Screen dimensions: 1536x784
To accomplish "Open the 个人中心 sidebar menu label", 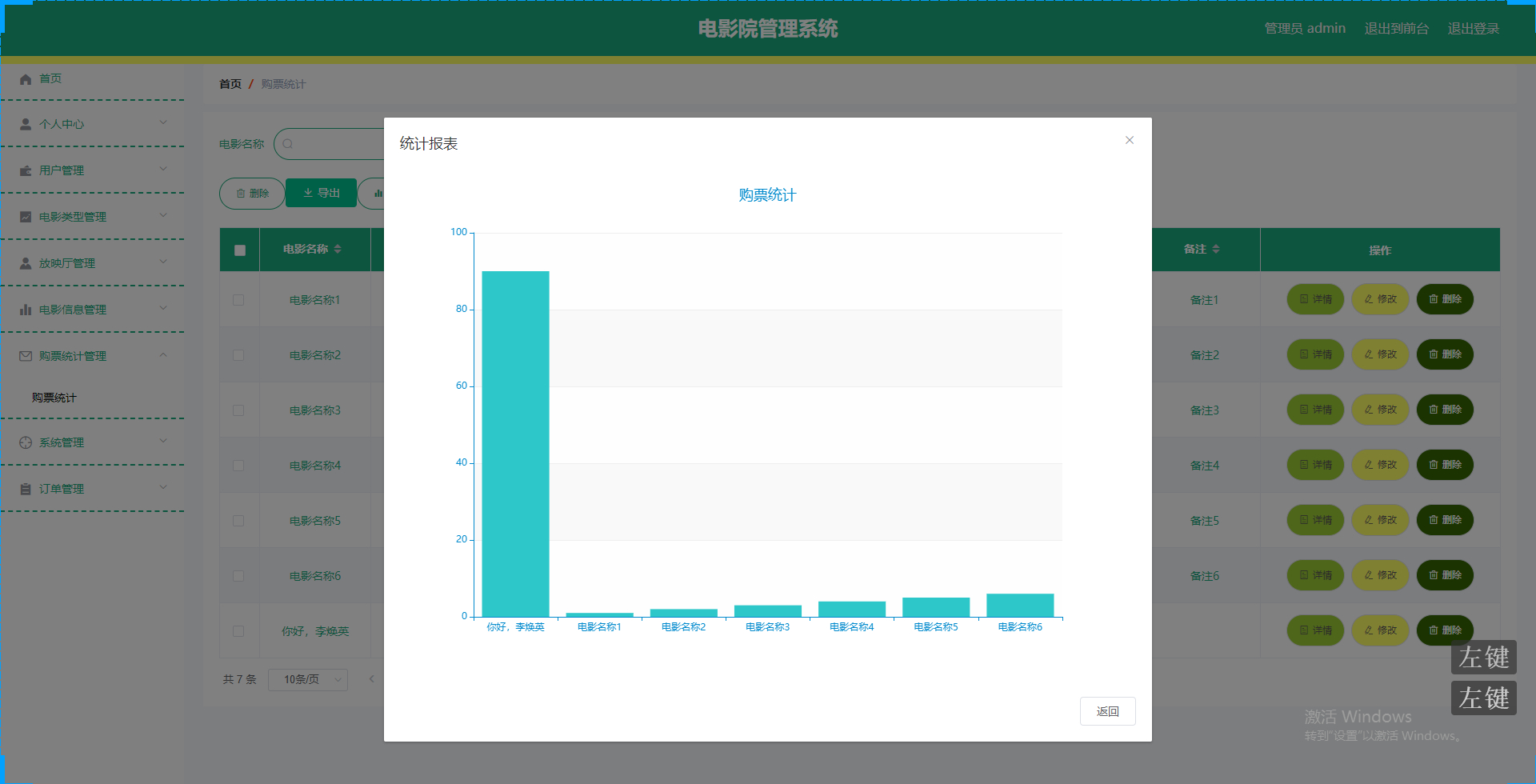I will point(62,124).
